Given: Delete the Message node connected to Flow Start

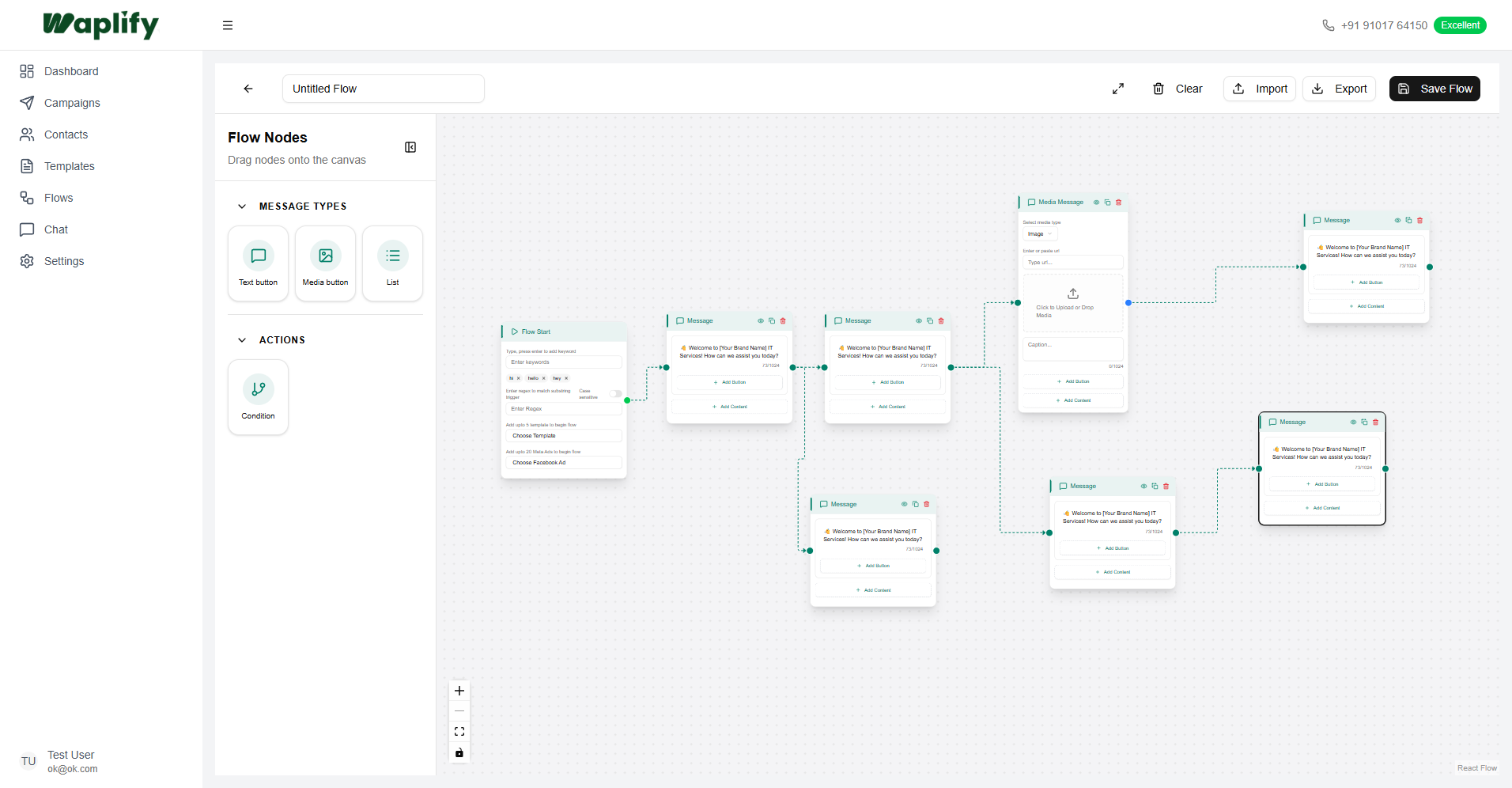Looking at the screenshot, I should pos(783,321).
